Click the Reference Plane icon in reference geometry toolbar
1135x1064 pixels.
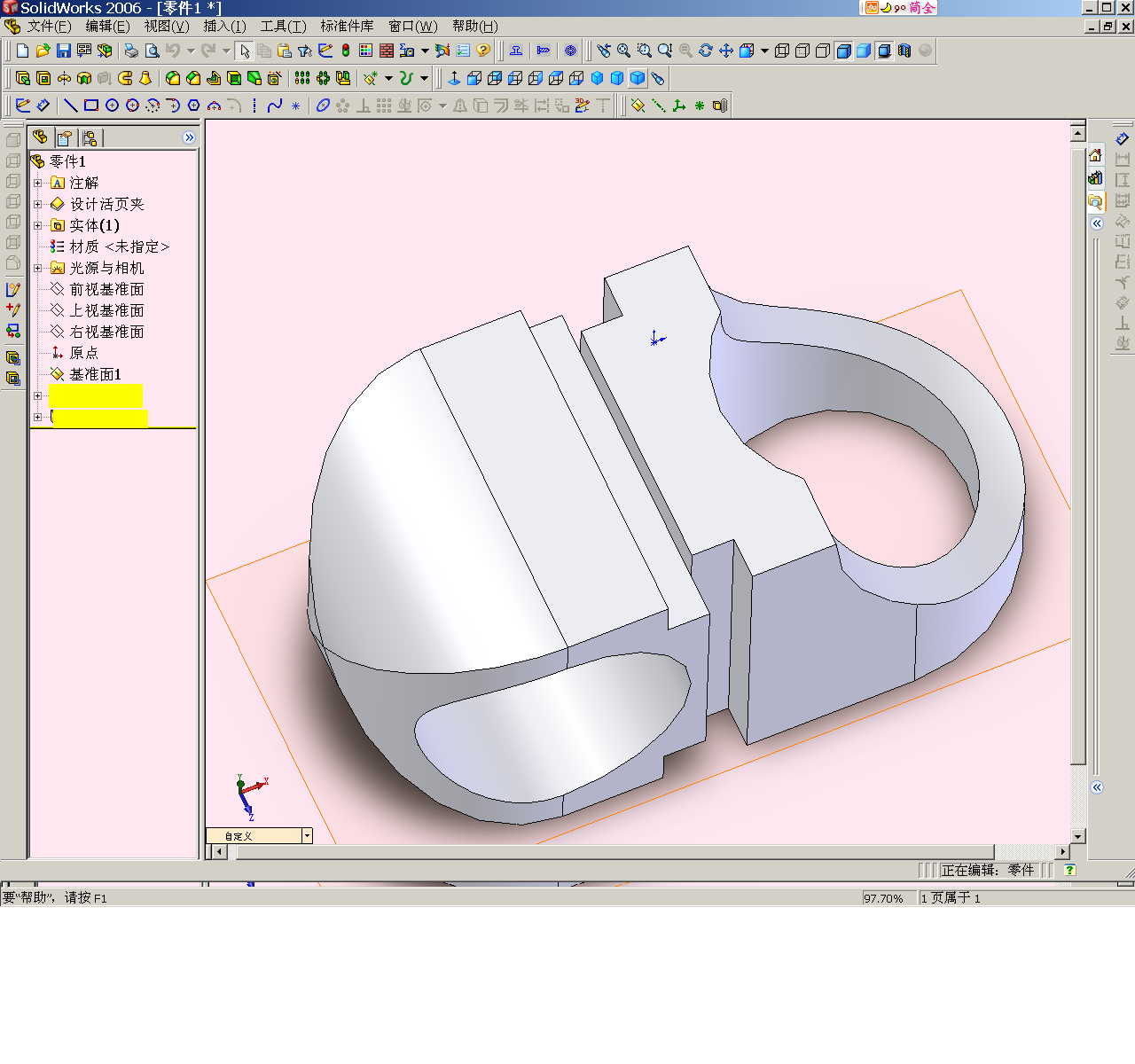pos(638,106)
